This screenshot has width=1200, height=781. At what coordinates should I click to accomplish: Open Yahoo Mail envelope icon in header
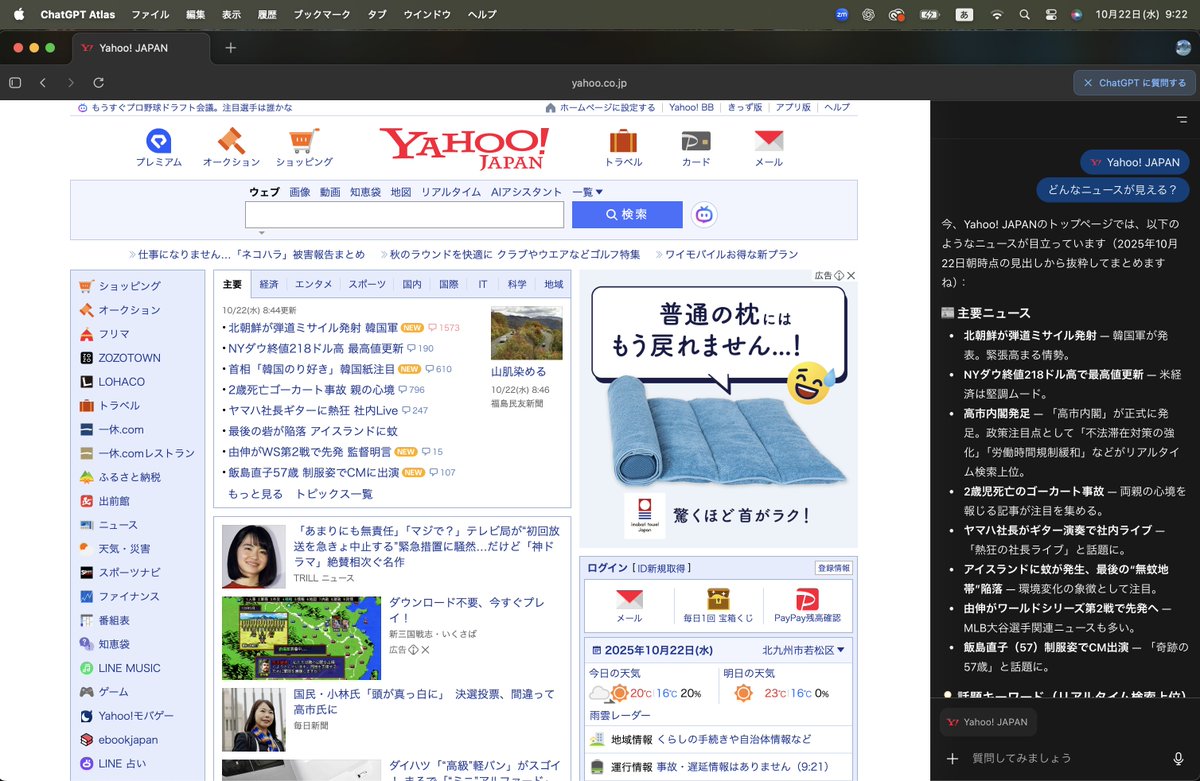click(768, 140)
